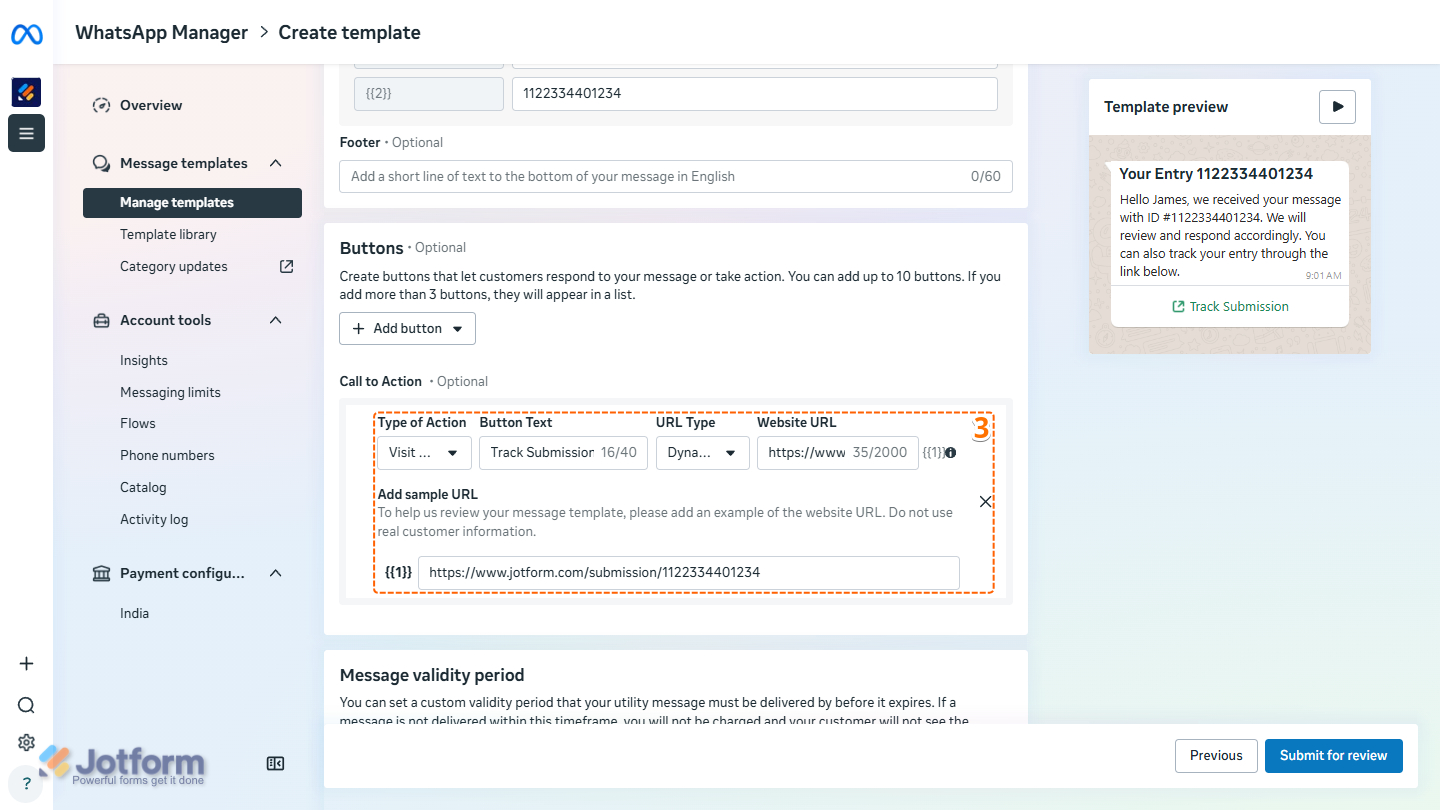Collapse sidebar with panel icon

tap(276, 764)
